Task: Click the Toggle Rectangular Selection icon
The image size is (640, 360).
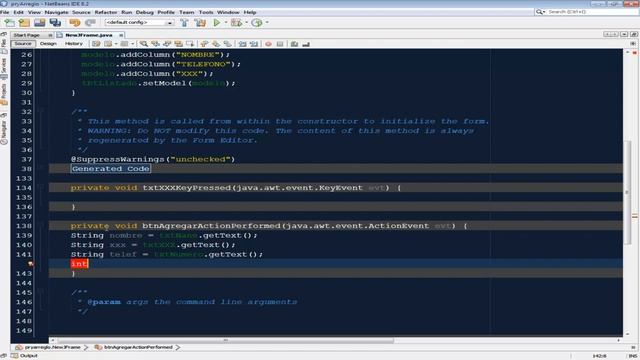Action: click(190, 44)
